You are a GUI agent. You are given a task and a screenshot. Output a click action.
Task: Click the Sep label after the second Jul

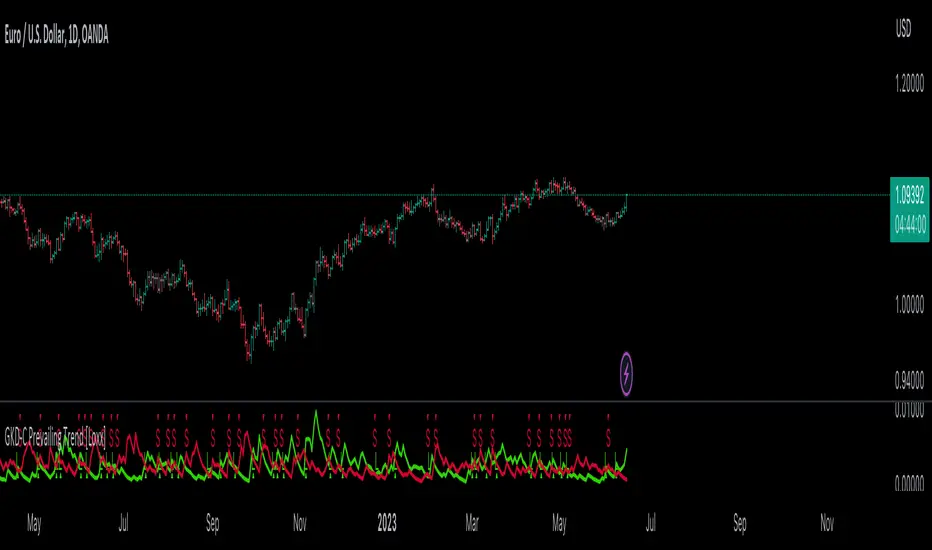tap(739, 523)
